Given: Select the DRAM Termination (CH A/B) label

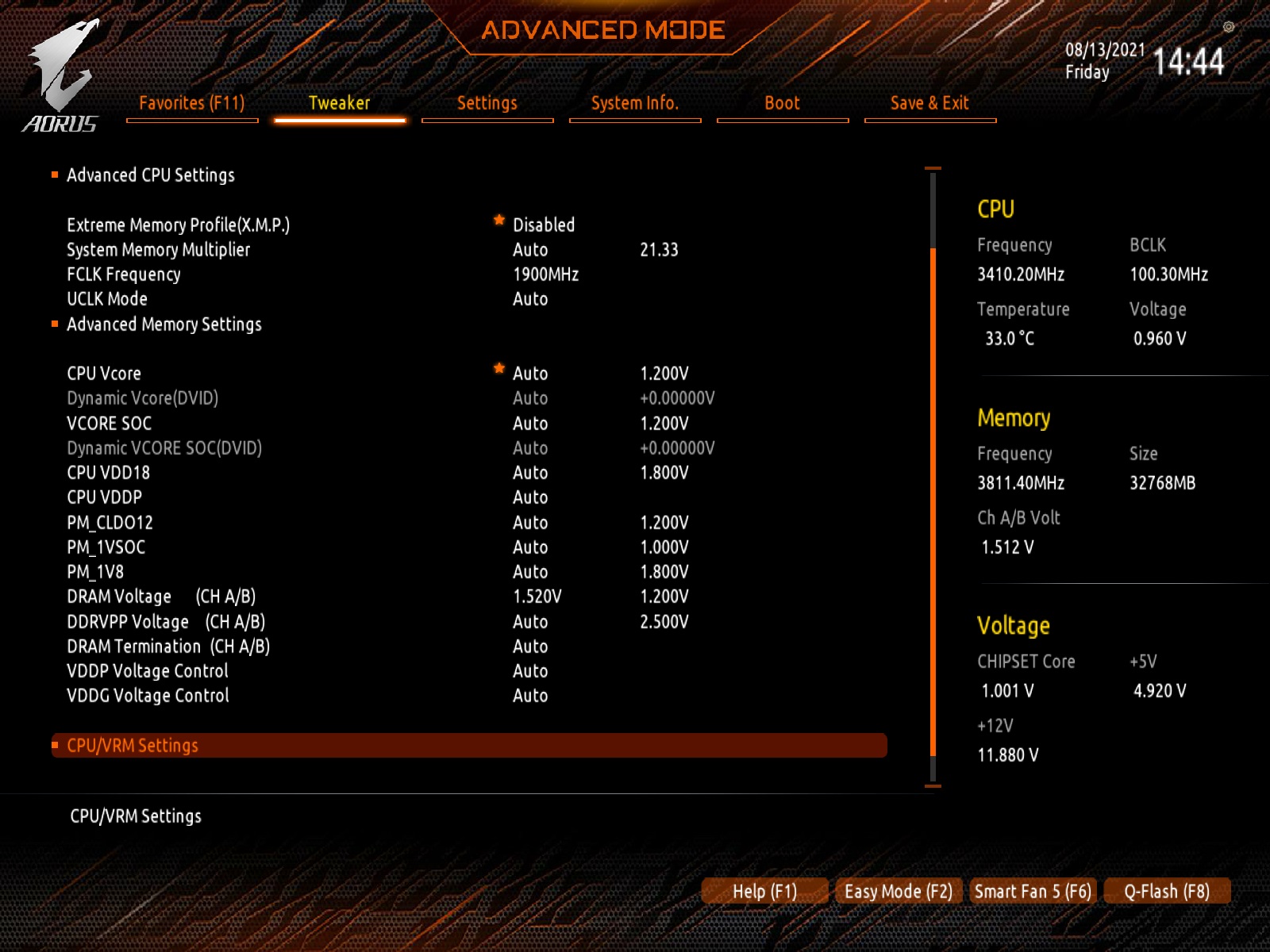Looking at the screenshot, I should click(x=168, y=646).
